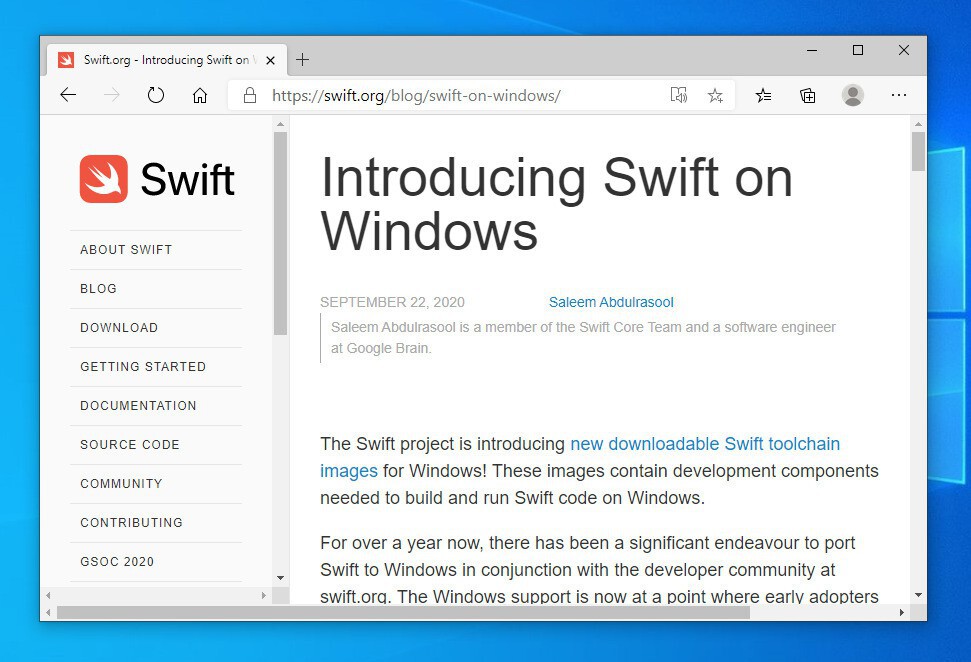The image size is (971, 662).
Task: Click the sidebar scroll down arrow
Action: coord(281,578)
